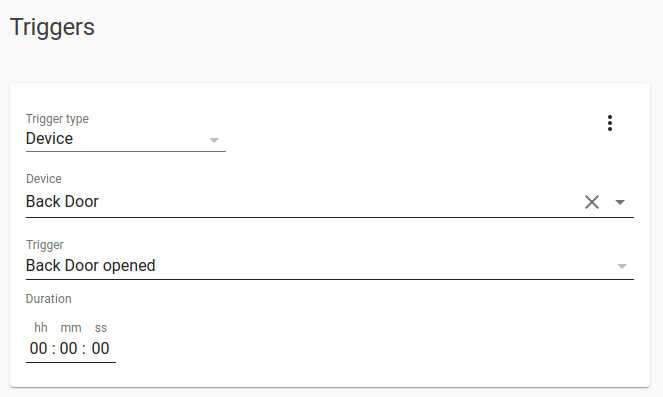Open the three-dot trigger options menu
The height and width of the screenshot is (397, 663).
[610, 123]
